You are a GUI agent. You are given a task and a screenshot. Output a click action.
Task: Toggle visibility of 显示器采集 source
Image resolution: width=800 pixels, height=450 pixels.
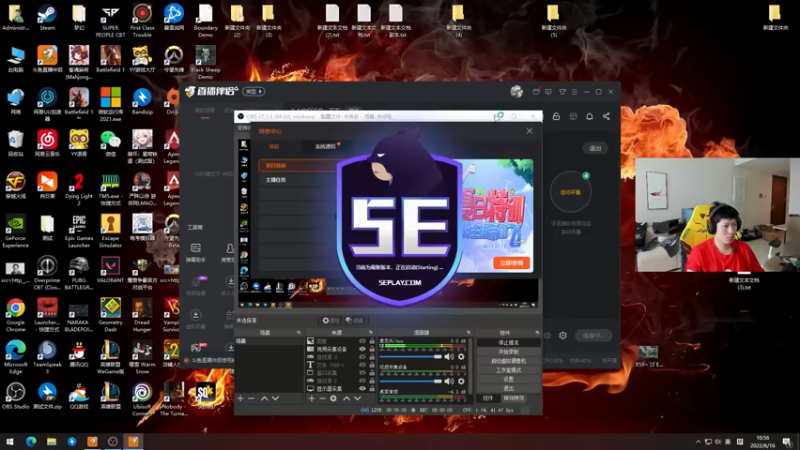[362, 388]
